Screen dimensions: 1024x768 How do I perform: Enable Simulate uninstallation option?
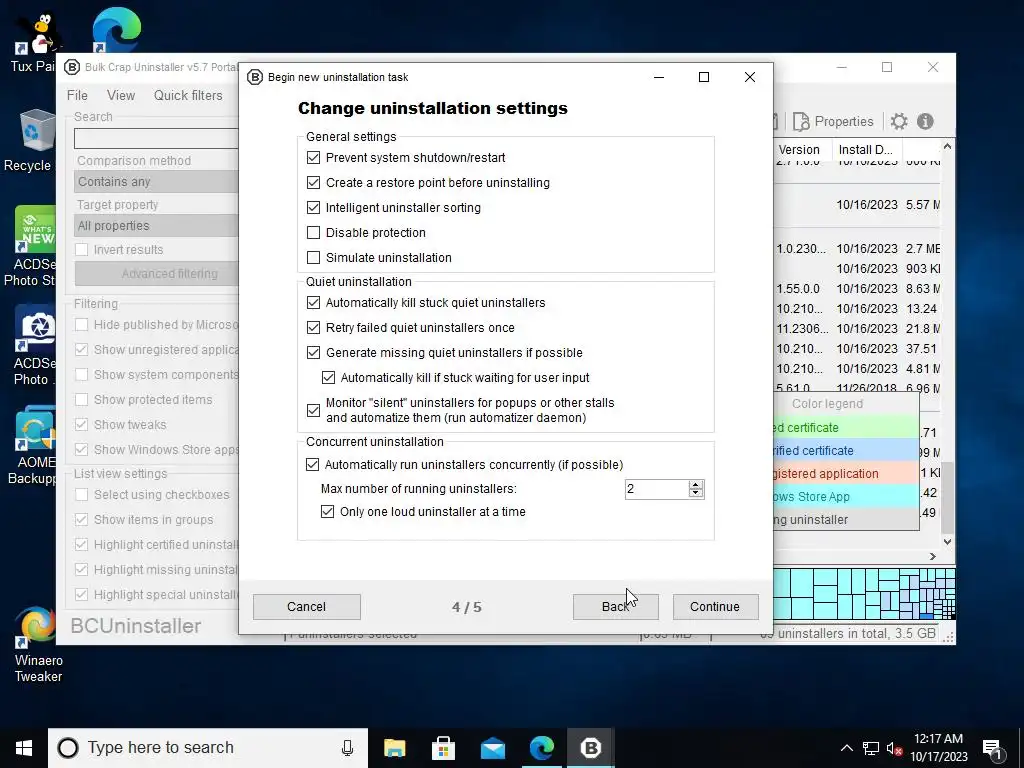point(313,257)
